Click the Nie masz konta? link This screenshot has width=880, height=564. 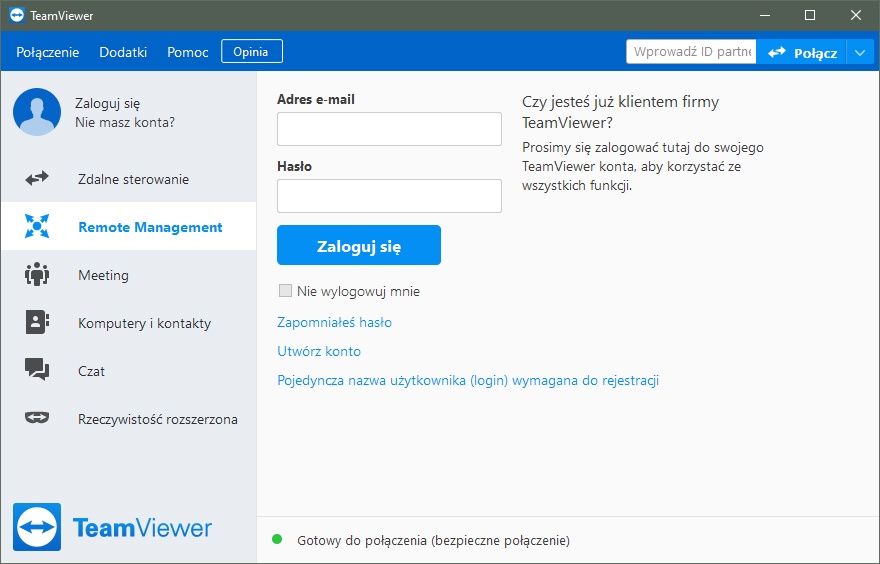tap(125, 122)
